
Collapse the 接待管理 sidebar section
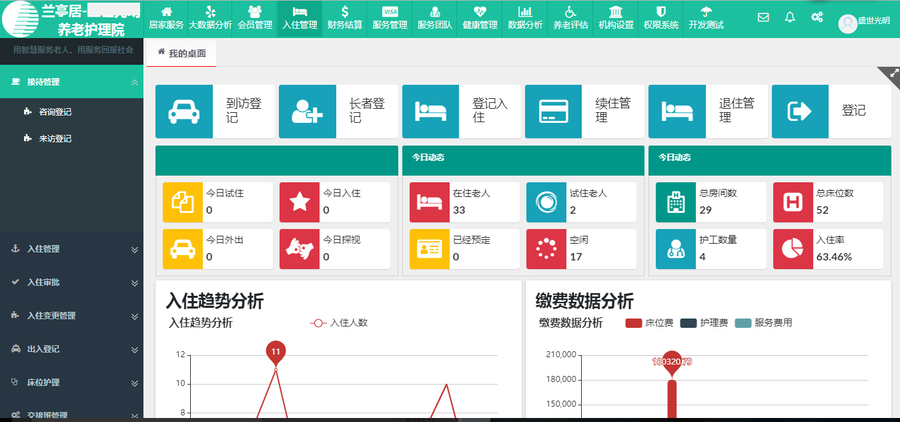(72, 82)
